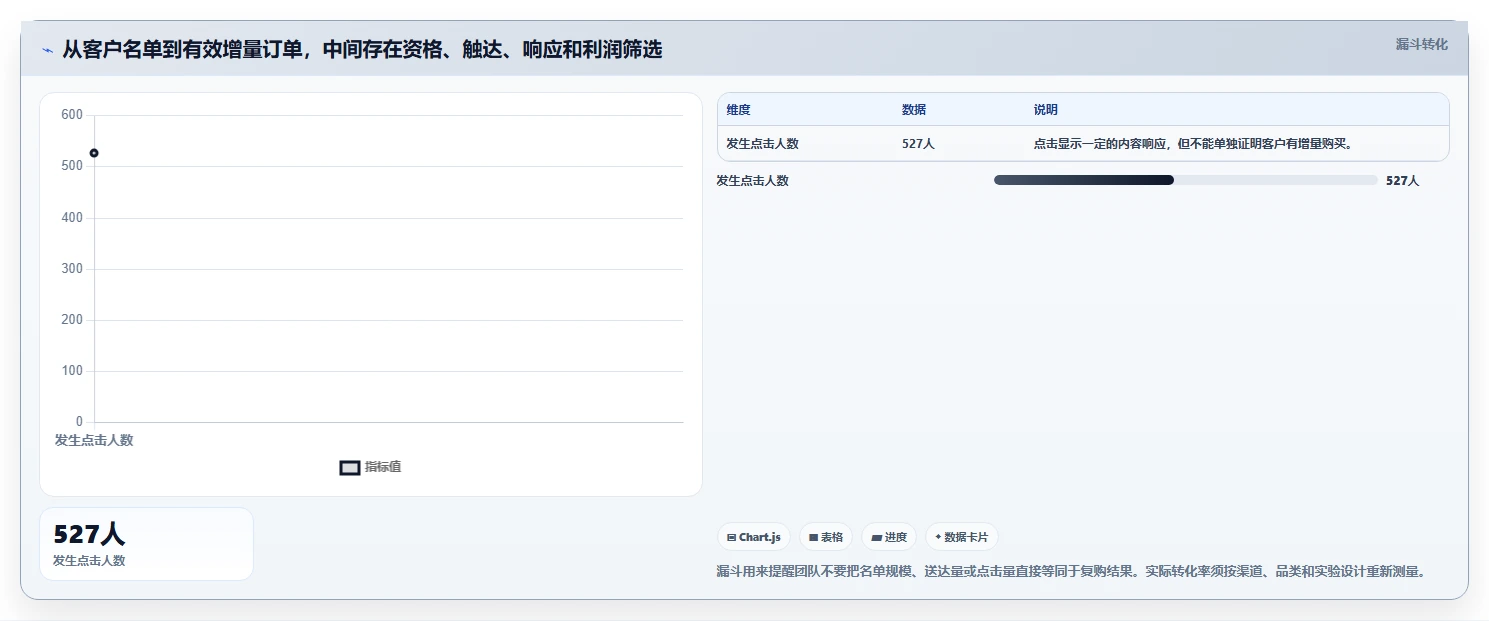Click the Chart.js pill tag
This screenshot has height=621, width=1489.
[754, 537]
